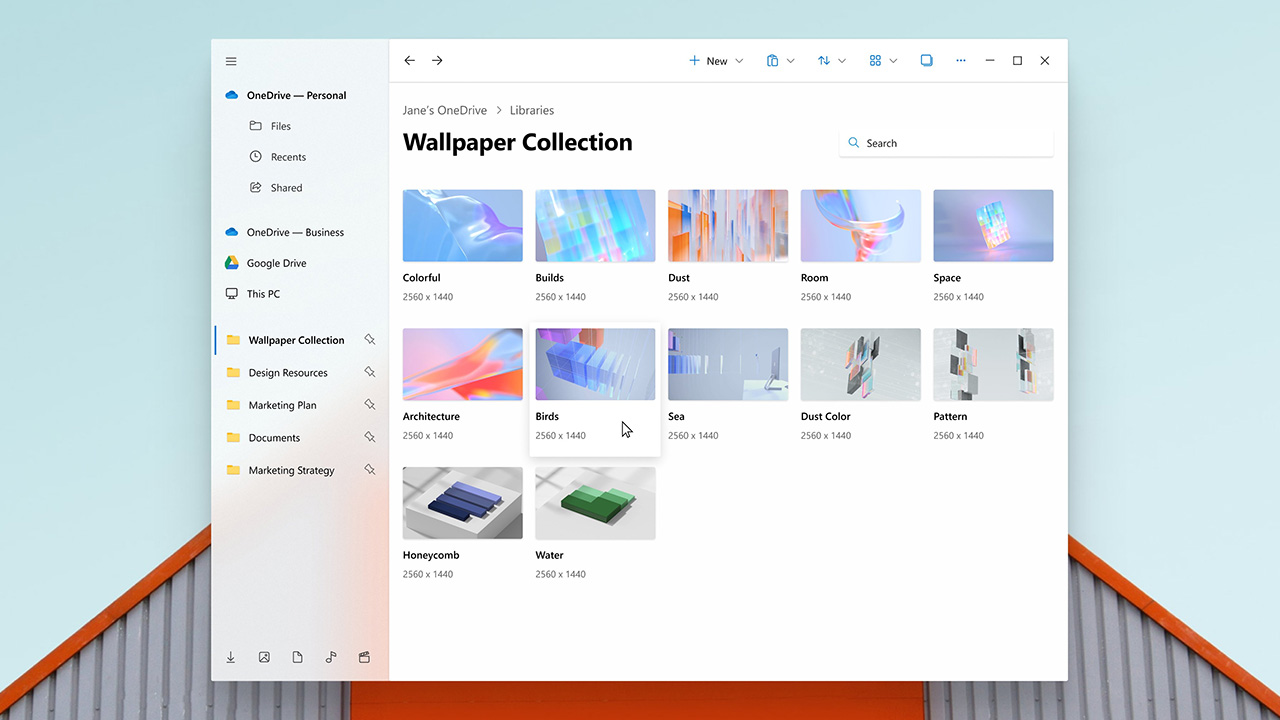
Task: Select the Colorful wallpaper thumbnail
Action: [462, 226]
